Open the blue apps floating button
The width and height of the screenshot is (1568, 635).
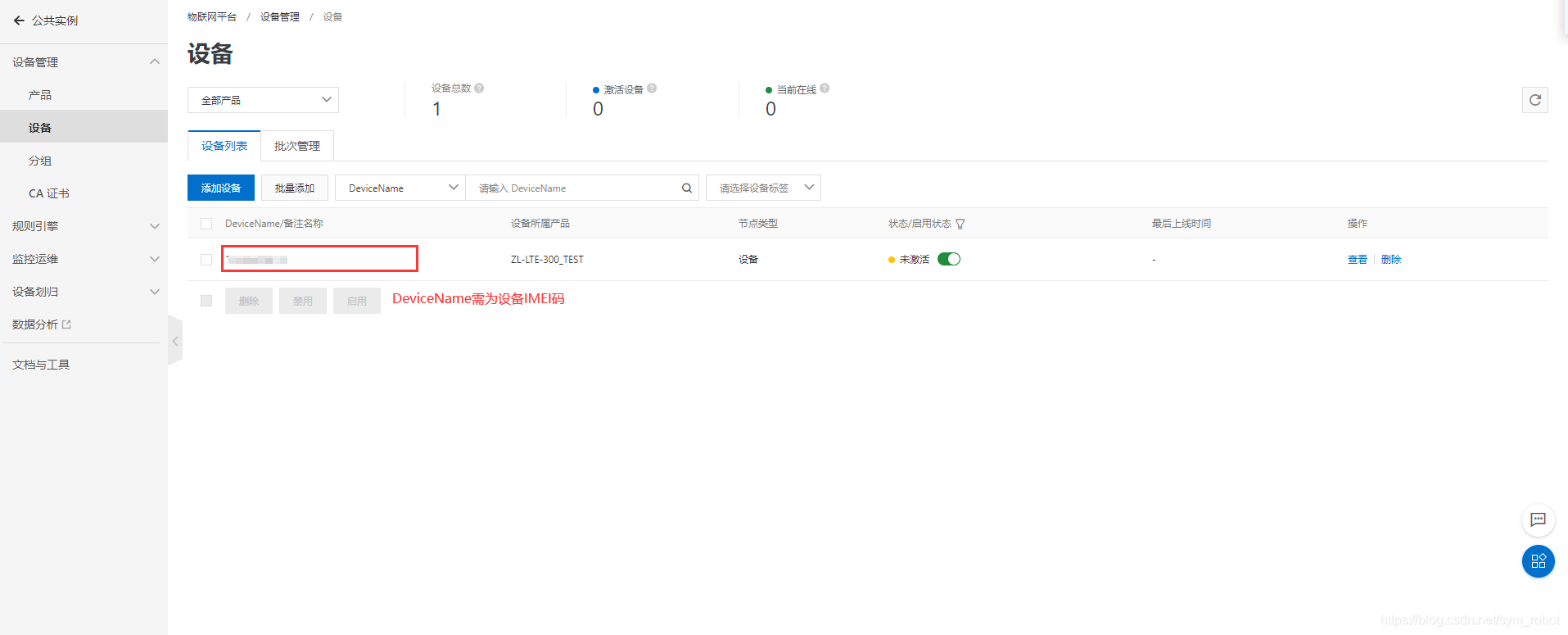pos(1538,561)
